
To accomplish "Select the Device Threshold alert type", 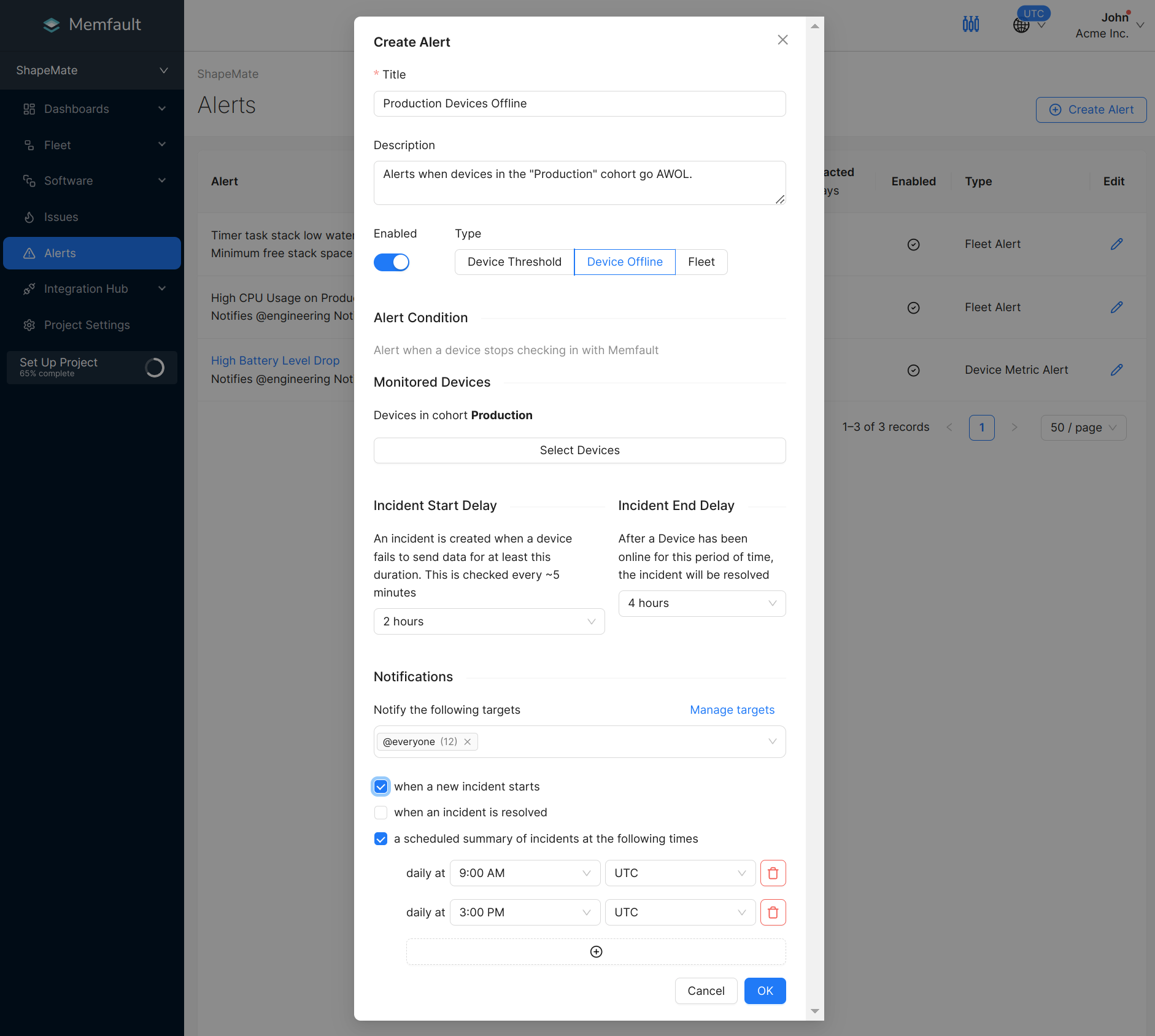I will [x=514, y=262].
